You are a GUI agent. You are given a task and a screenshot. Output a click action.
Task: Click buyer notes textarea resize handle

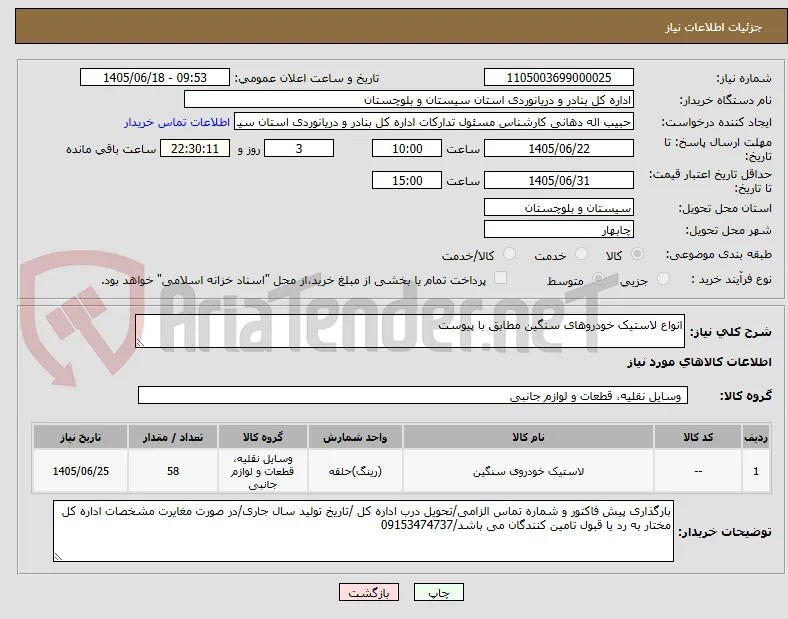click(58, 557)
